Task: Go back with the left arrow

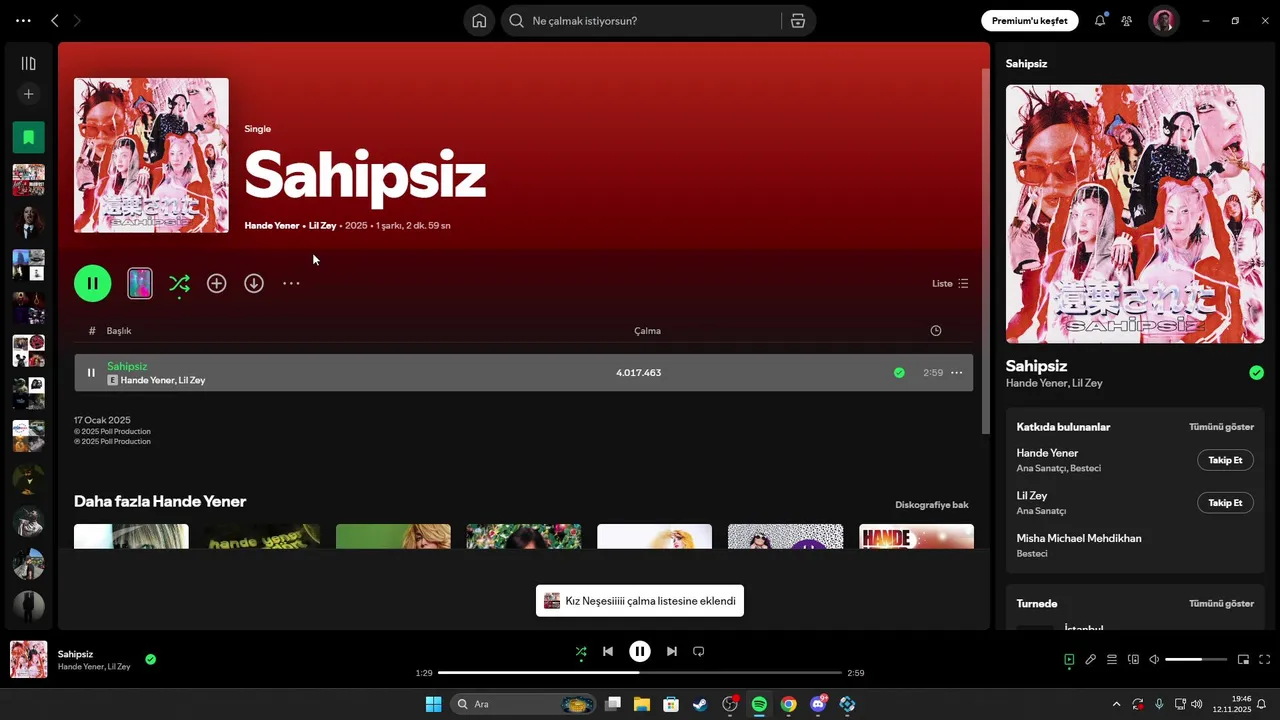Action: [55, 20]
